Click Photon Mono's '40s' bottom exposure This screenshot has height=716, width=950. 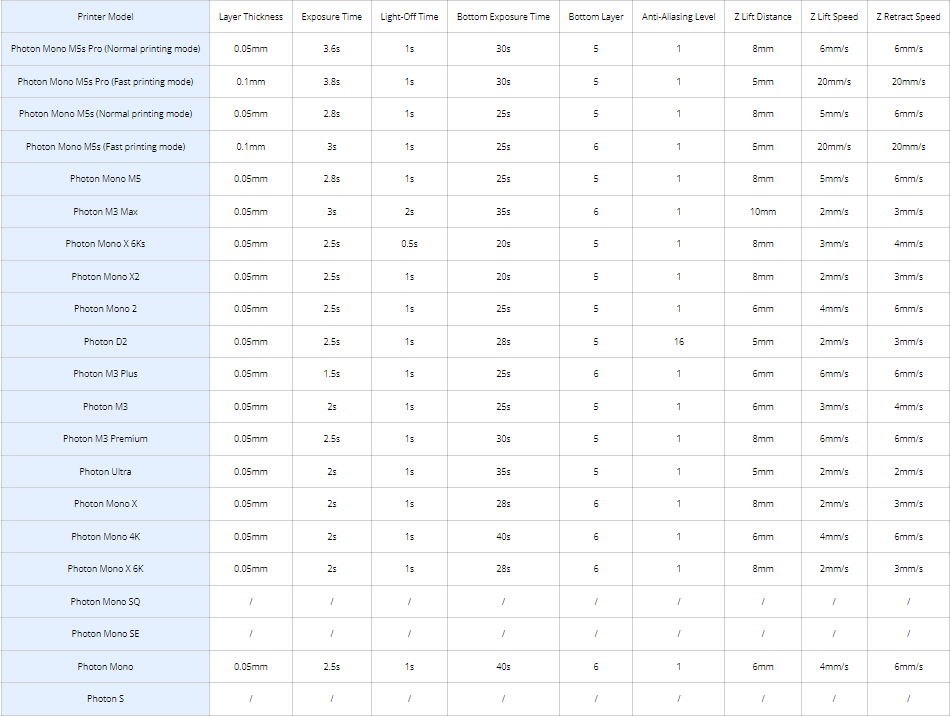[x=503, y=666]
